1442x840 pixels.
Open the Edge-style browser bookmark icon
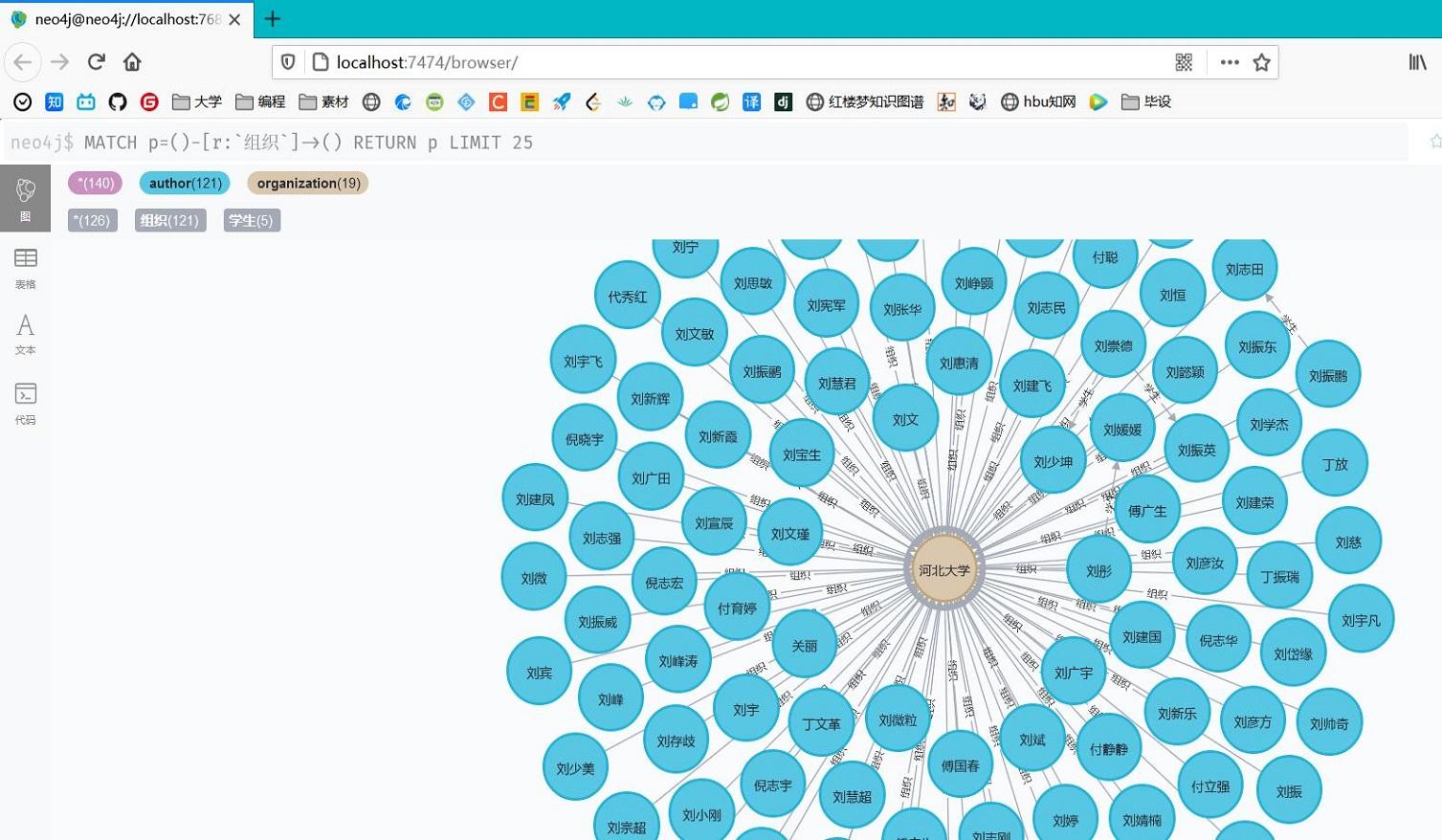click(403, 101)
